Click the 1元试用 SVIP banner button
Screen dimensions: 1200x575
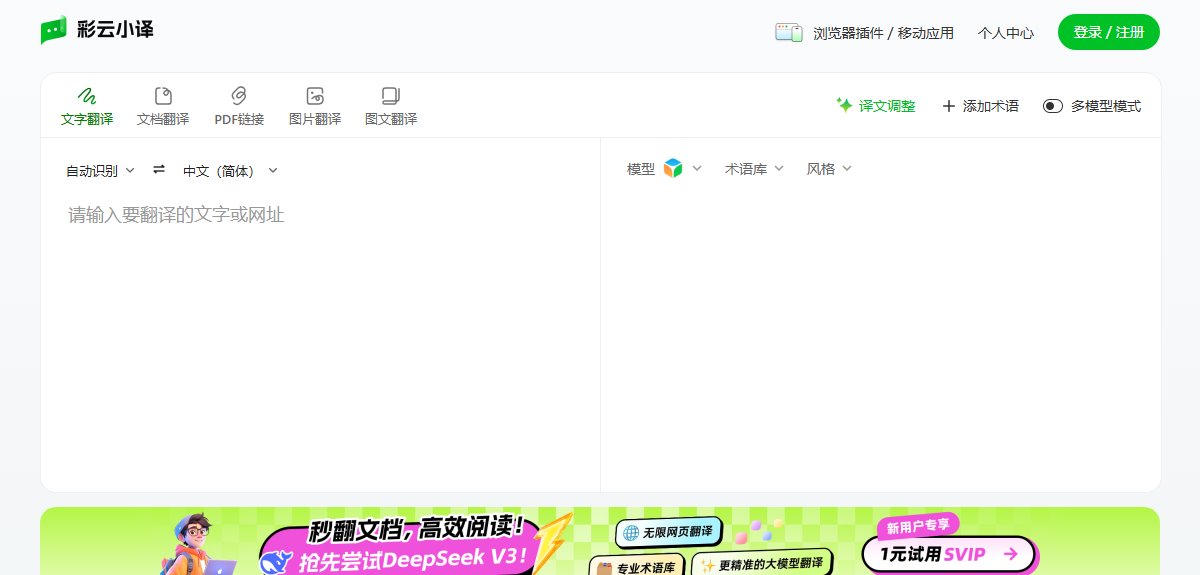[x=950, y=553]
